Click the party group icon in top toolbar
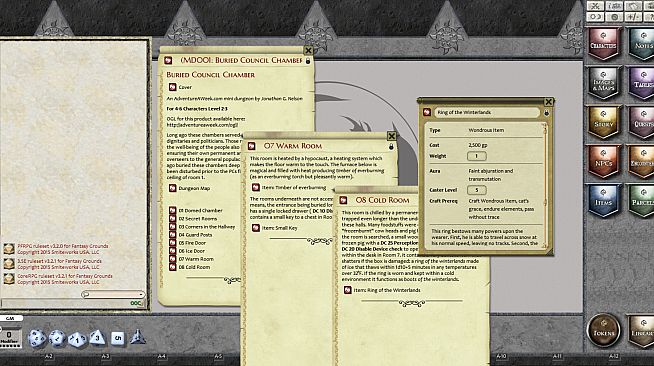The height and width of the screenshot is (366, 654). point(614,6)
